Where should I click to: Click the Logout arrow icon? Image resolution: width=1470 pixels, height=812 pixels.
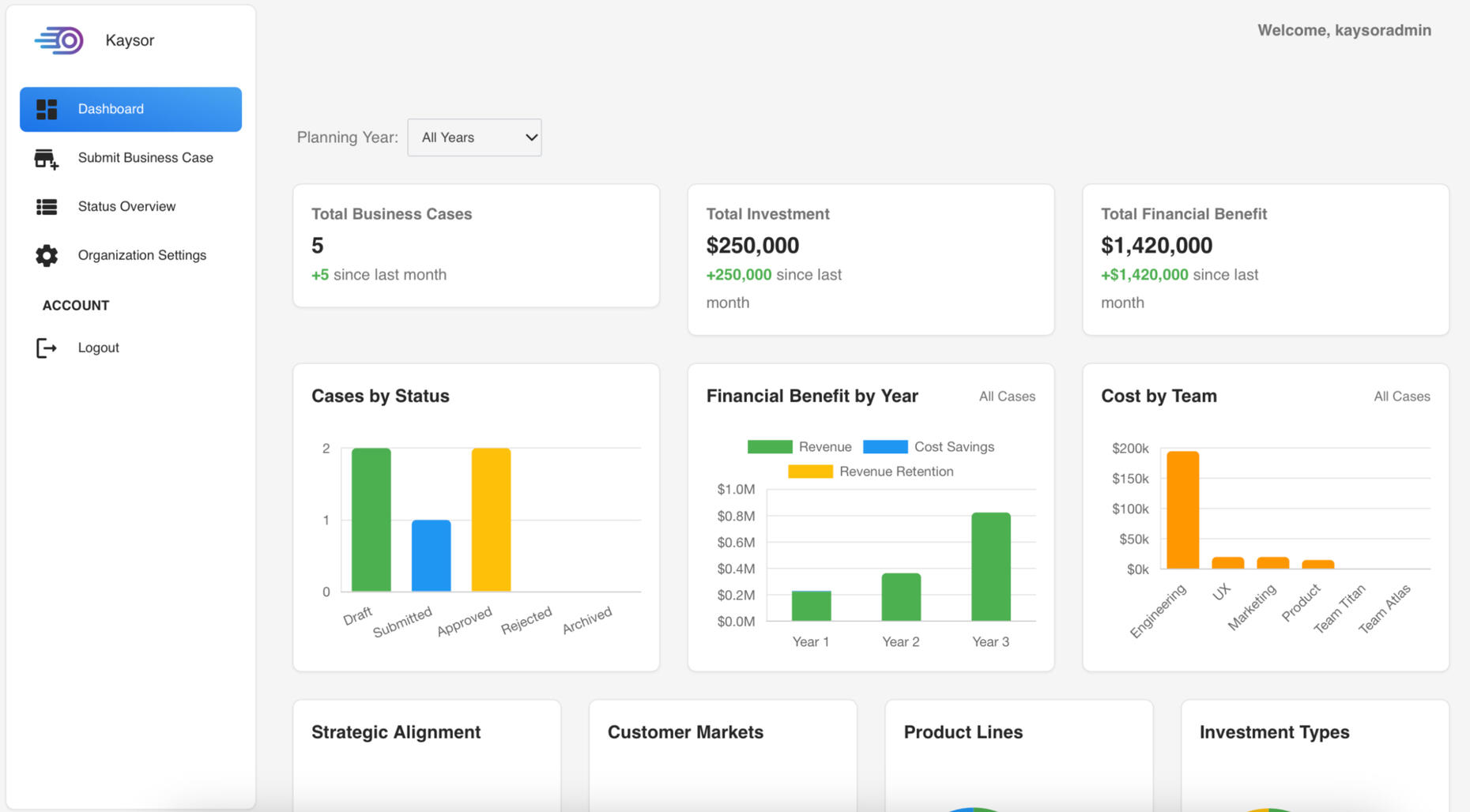pos(47,348)
